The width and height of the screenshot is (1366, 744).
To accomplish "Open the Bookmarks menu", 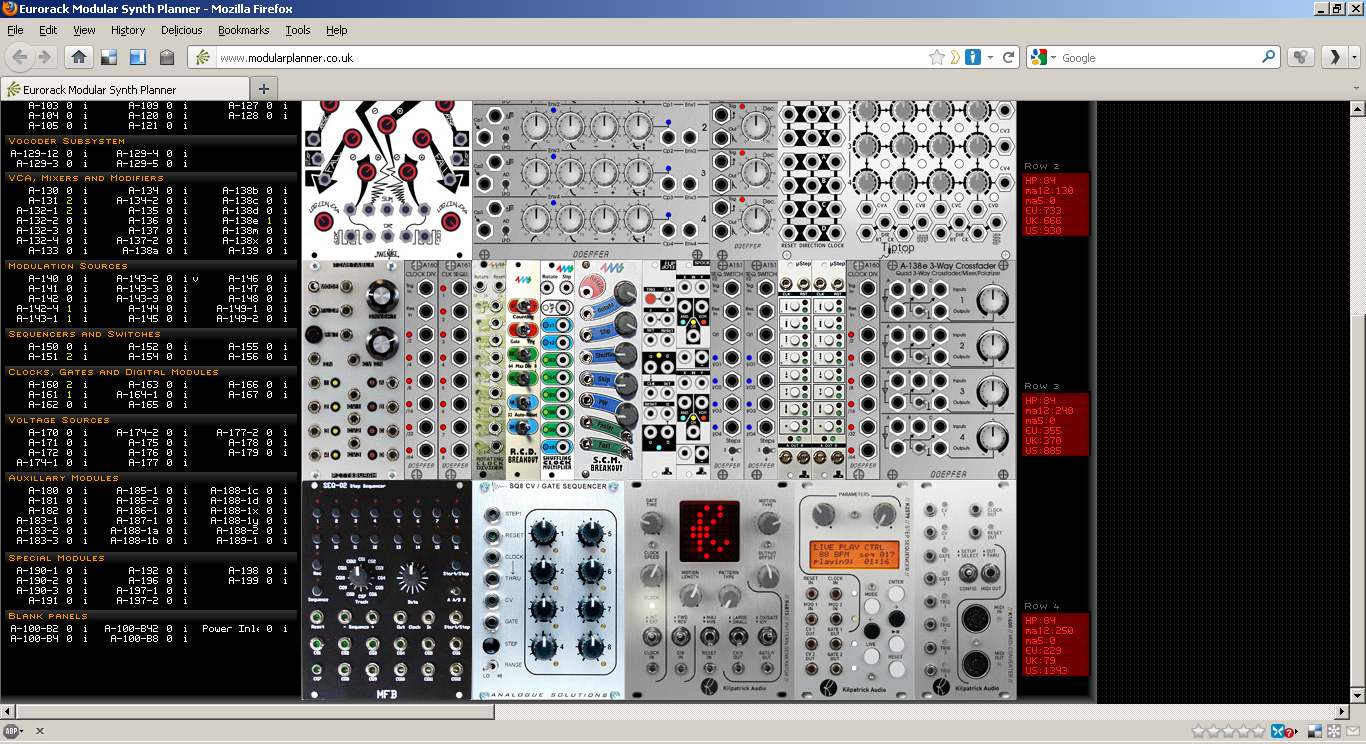I will pos(243,30).
